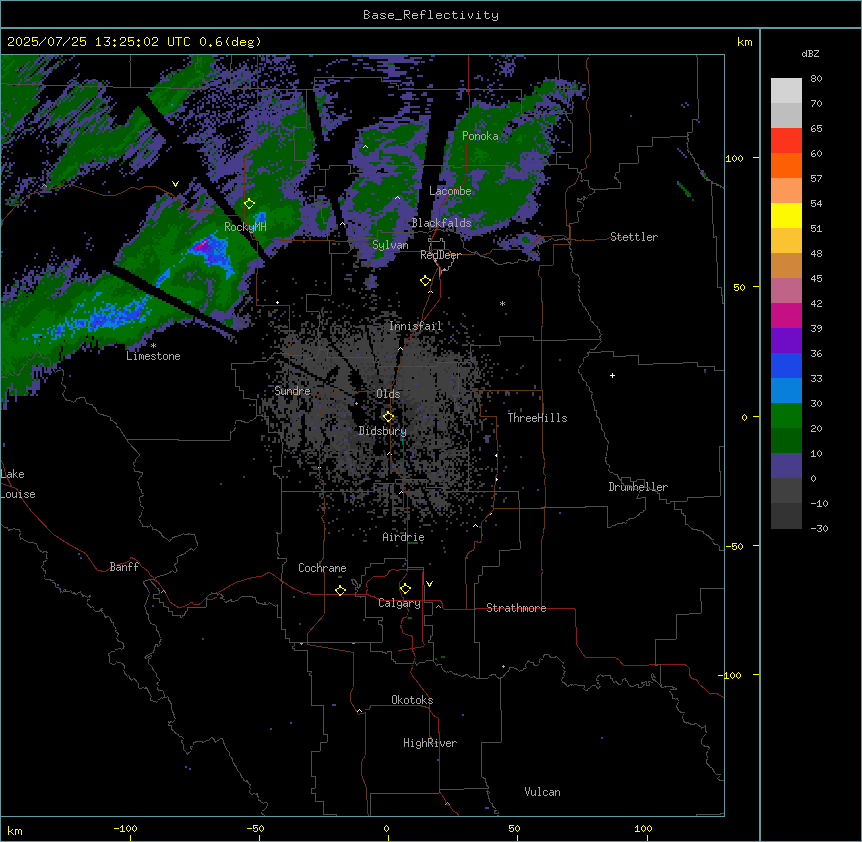Click the yellow station marker south of RedDeer
Screen dimensions: 862x842
click(426, 281)
